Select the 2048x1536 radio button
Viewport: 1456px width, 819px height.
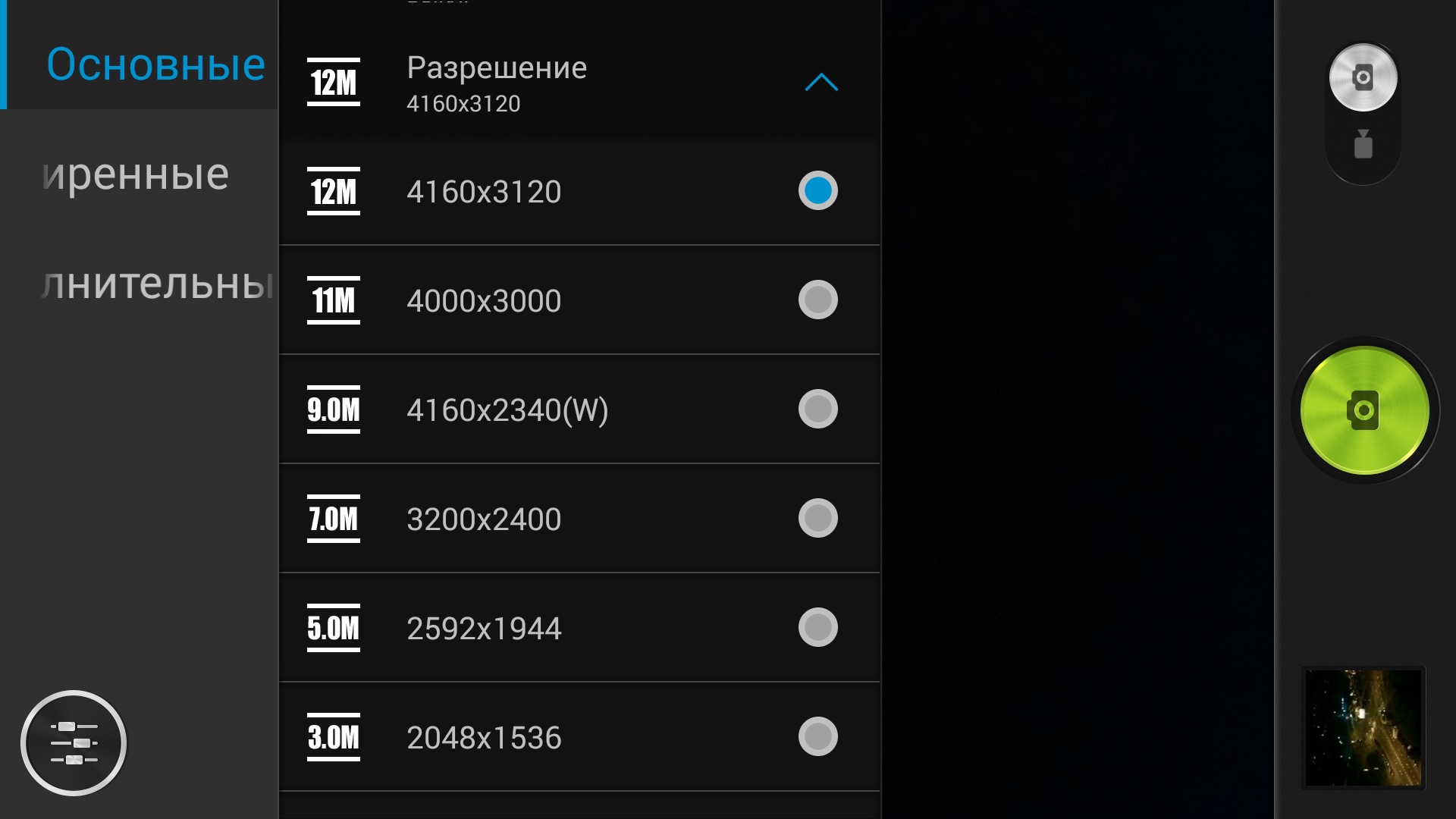pyautogui.click(x=817, y=737)
